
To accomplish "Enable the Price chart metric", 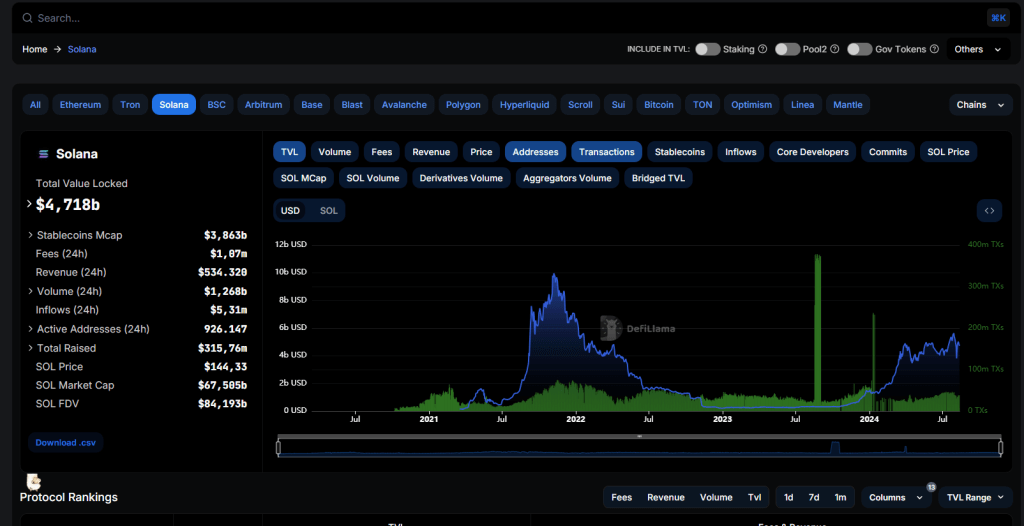I will (481, 152).
